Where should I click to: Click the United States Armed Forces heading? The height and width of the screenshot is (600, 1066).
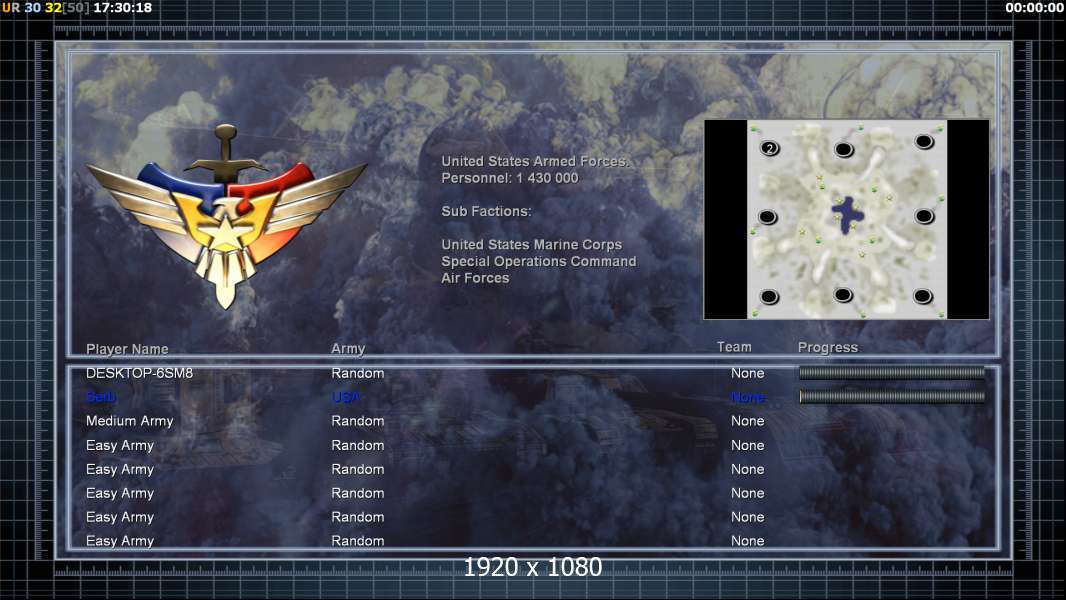535,161
